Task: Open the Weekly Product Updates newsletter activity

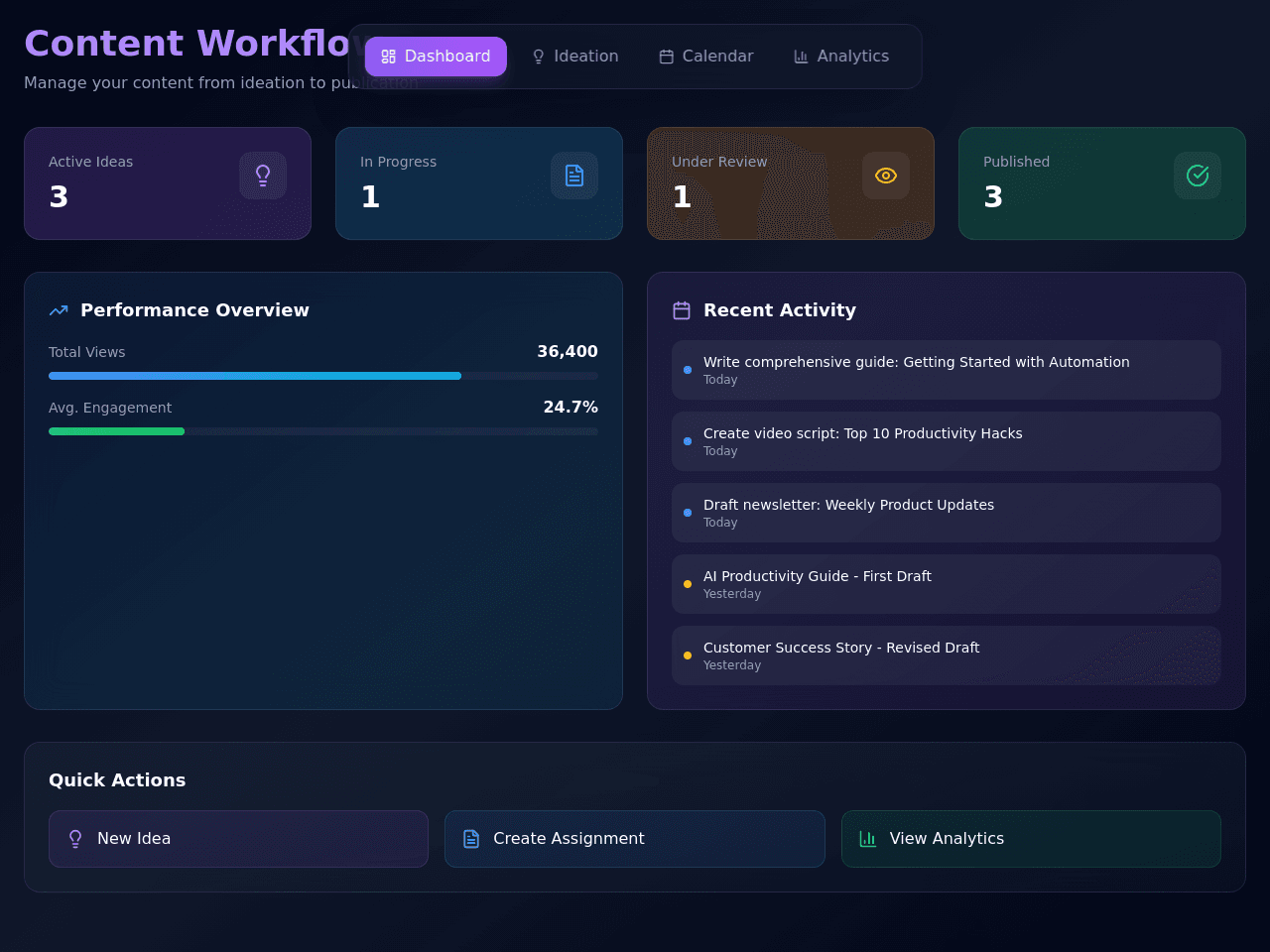Action: point(947,513)
